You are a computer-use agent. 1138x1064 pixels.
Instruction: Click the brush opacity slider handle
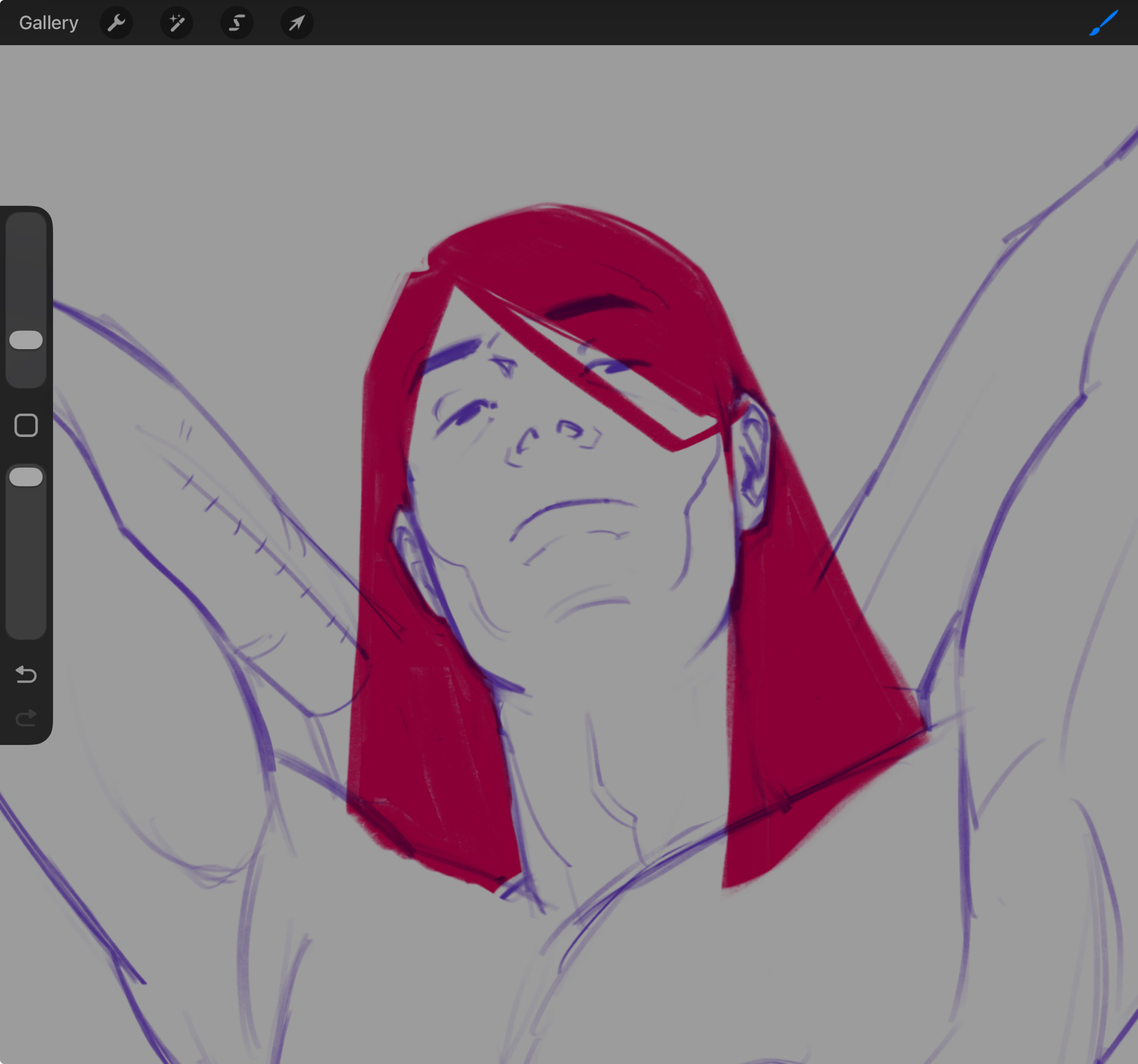[26, 477]
